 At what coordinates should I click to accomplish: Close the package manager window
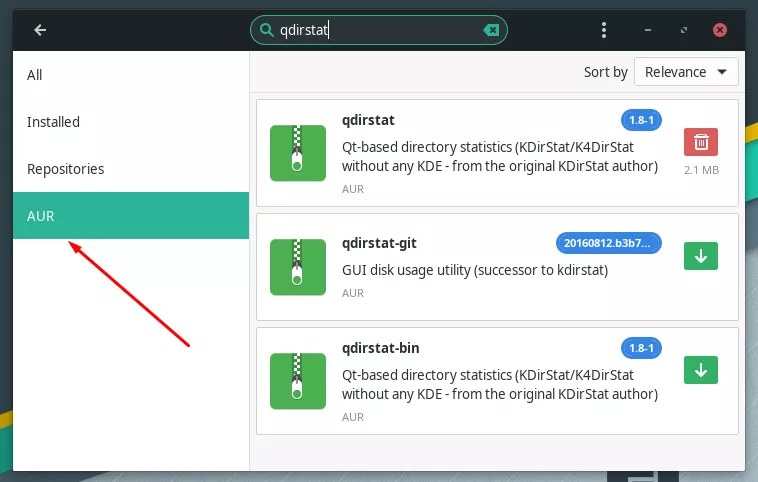pyautogui.click(x=720, y=30)
